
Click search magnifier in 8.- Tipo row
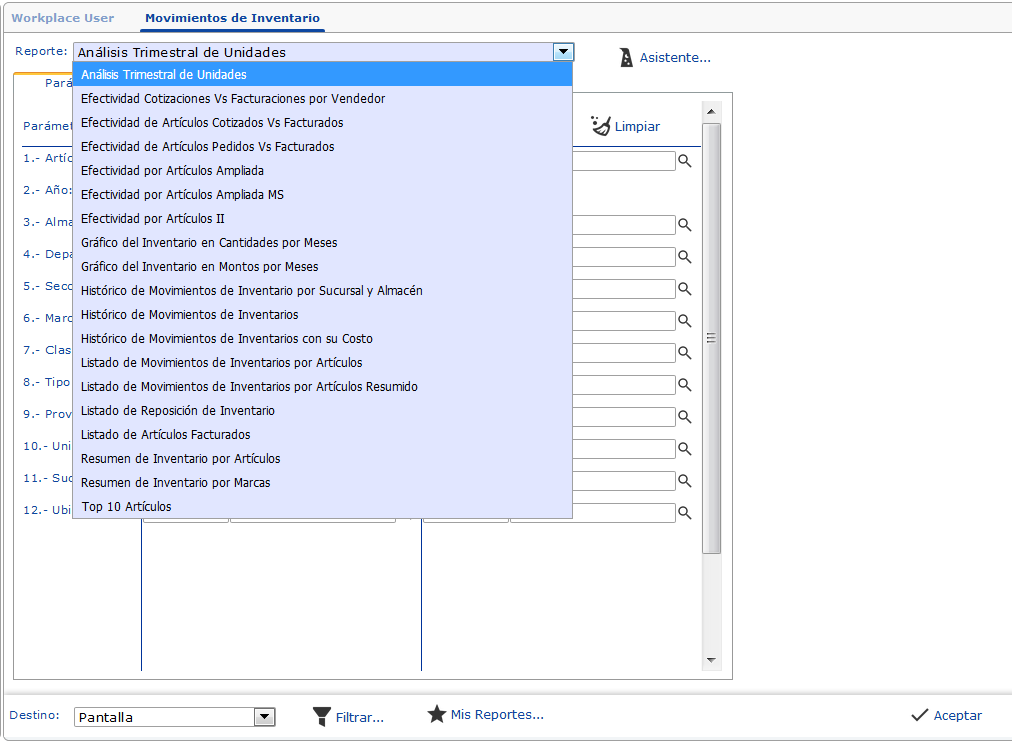click(x=685, y=385)
